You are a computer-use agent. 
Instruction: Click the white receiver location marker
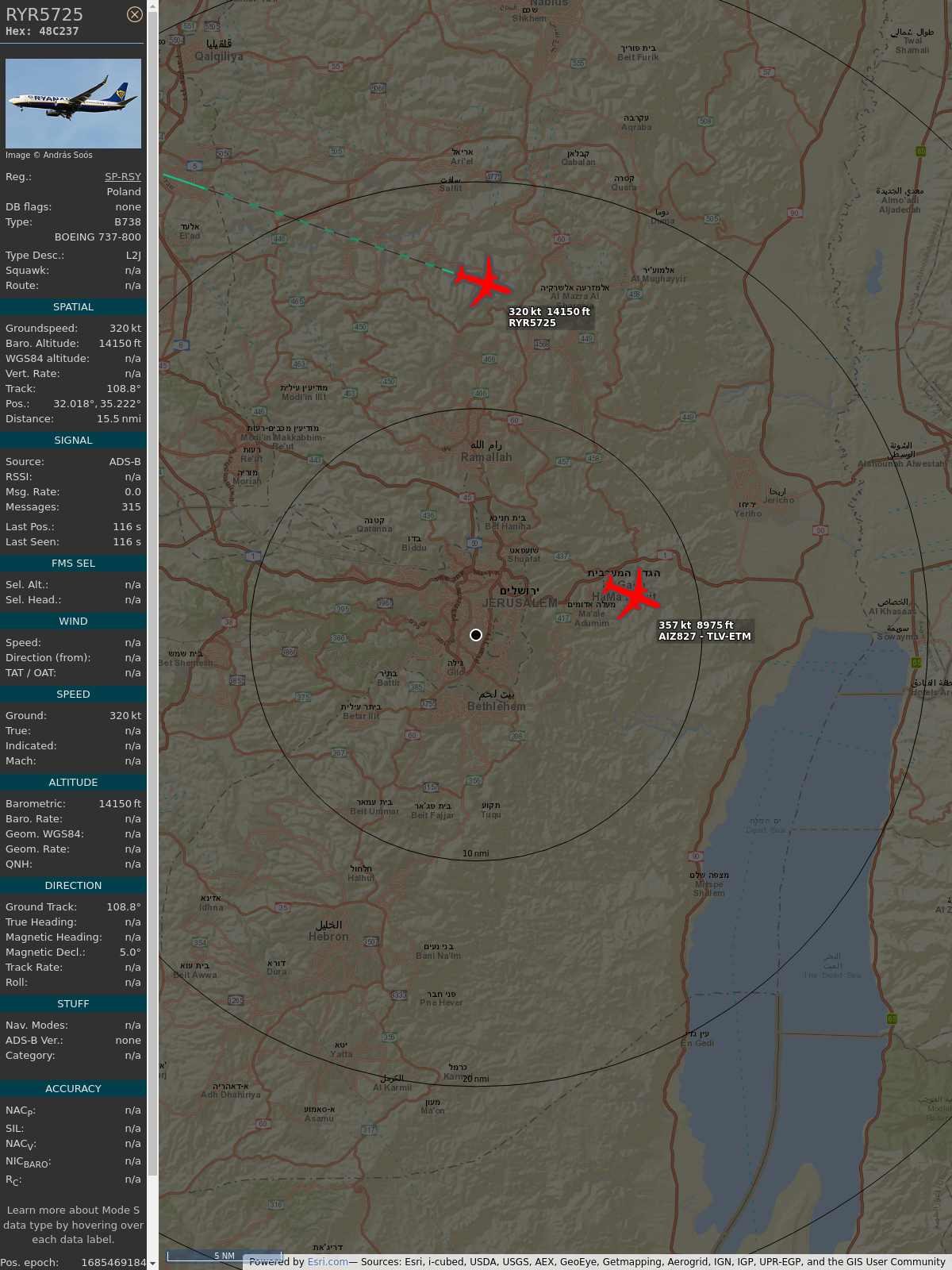476,635
